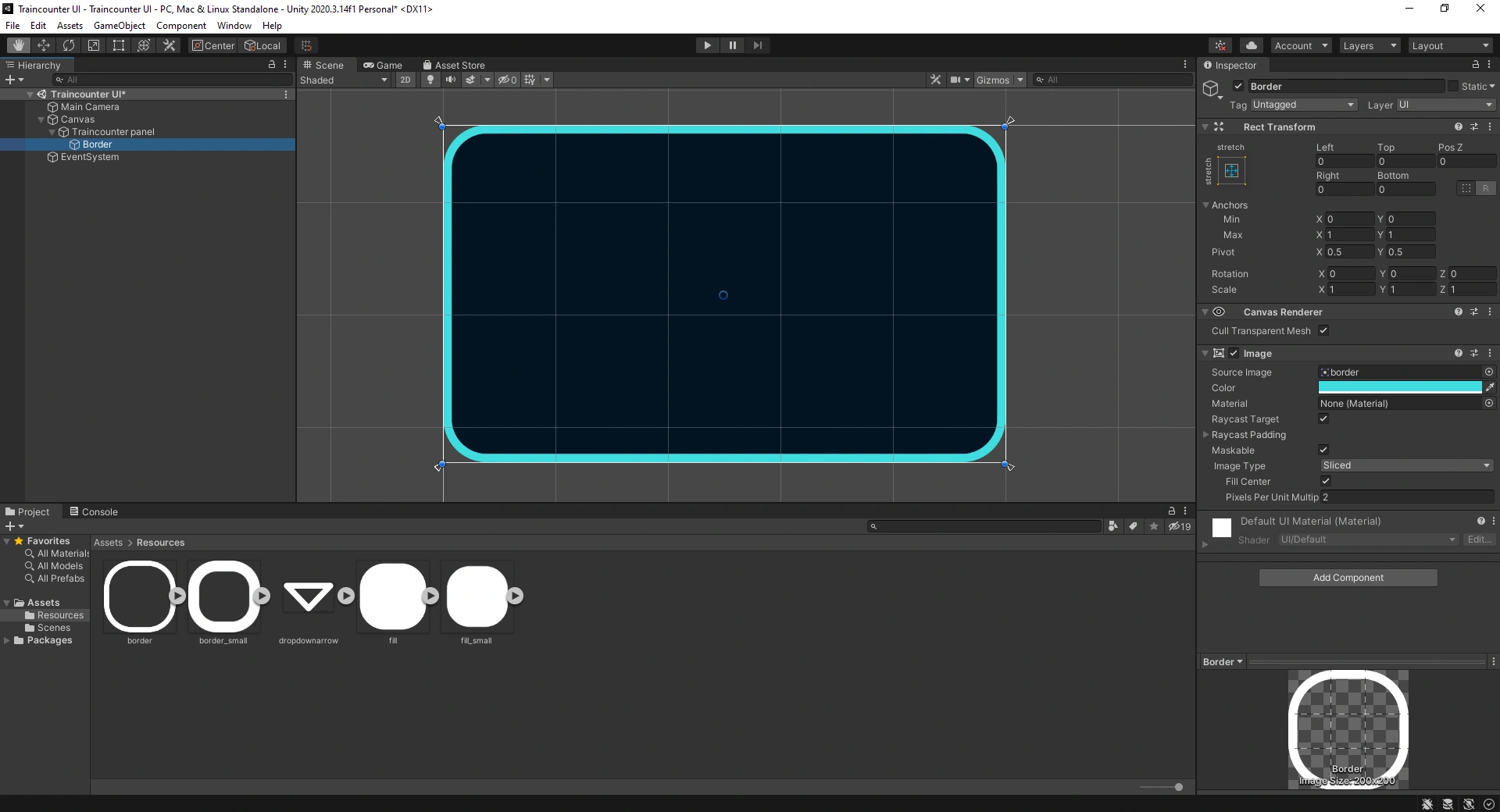This screenshot has height=812, width=1500.
Task: Open Collab services icon
Action: (x=1220, y=45)
